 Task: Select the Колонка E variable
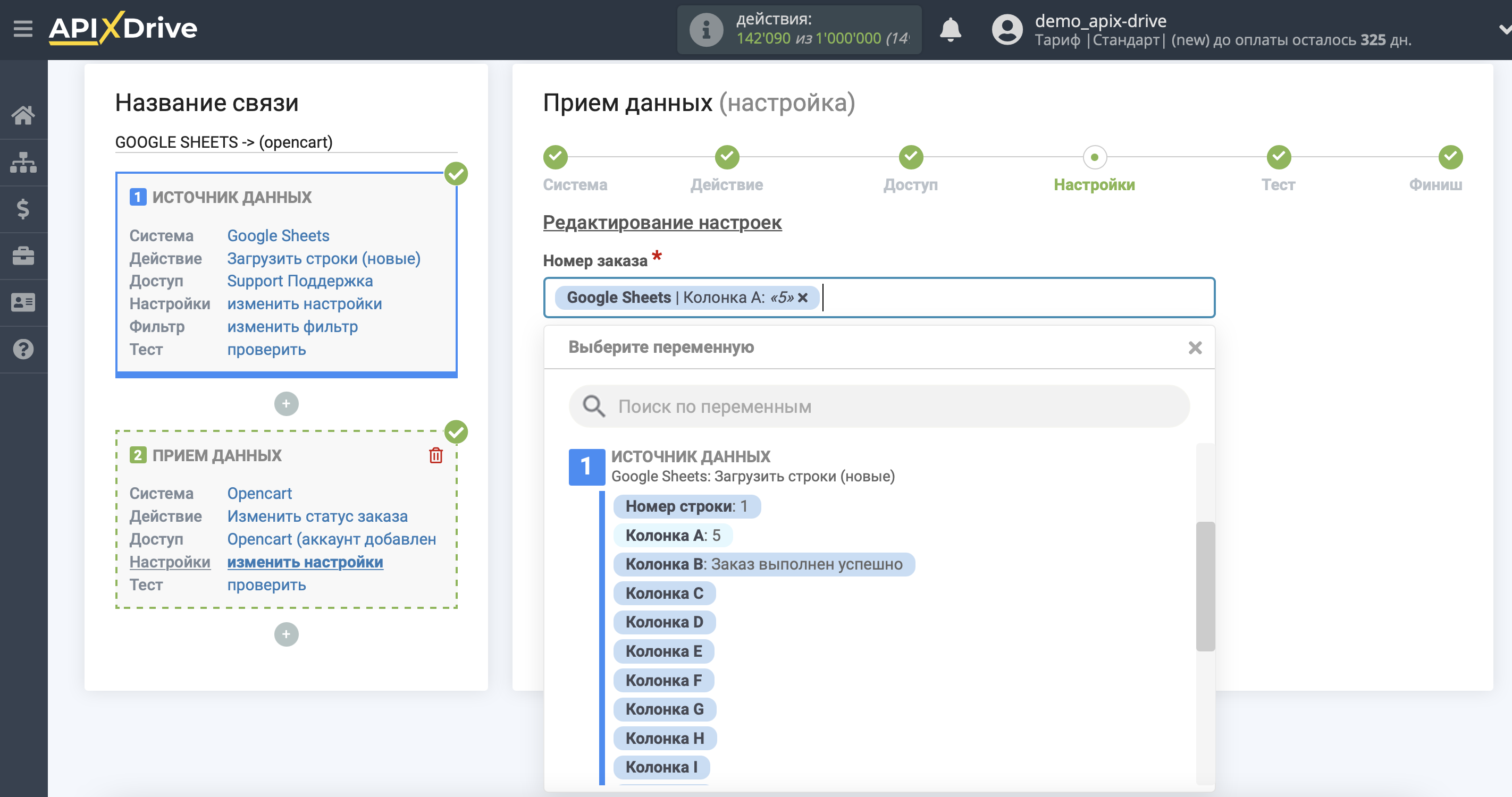click(x=663, y=651)
